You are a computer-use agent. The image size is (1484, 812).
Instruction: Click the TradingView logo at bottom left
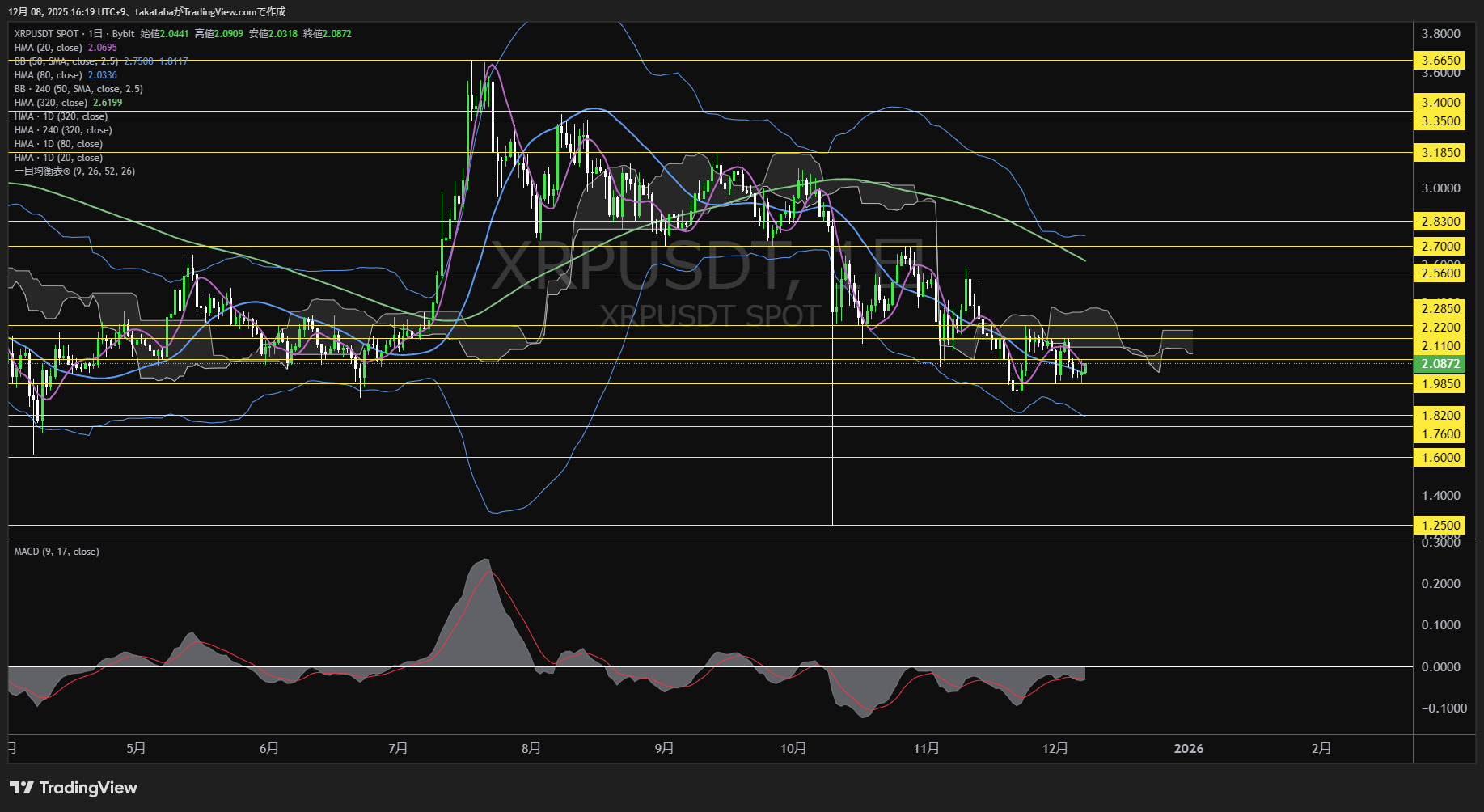click(x=73, y=787)
